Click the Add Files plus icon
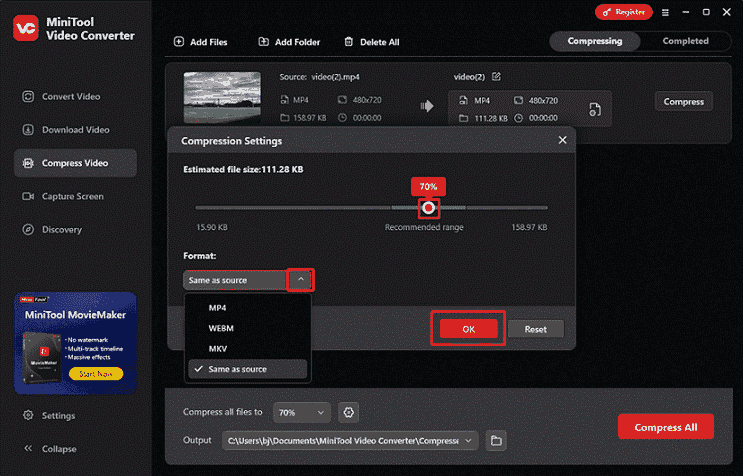 click(179, 41)
